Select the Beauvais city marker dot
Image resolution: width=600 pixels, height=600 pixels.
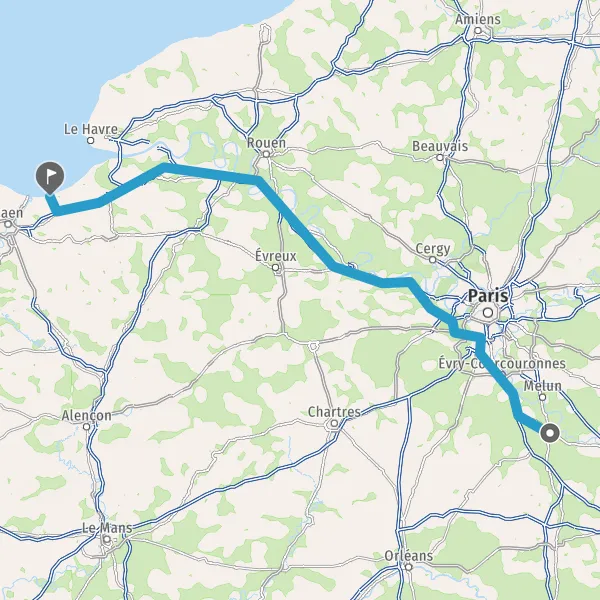pyautogui.click(x=440, y=157)
